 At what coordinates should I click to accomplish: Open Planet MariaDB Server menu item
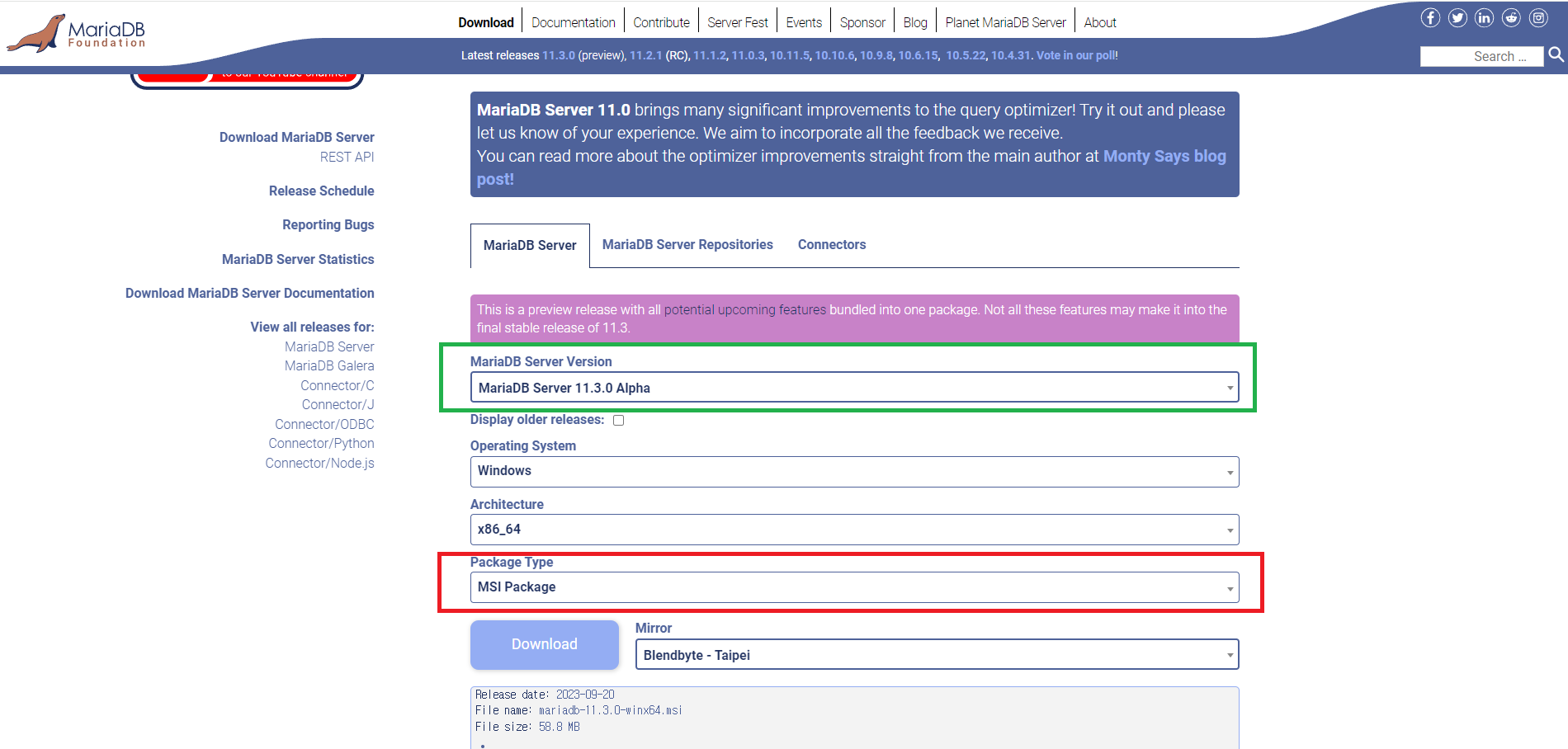pos(1006,22)
